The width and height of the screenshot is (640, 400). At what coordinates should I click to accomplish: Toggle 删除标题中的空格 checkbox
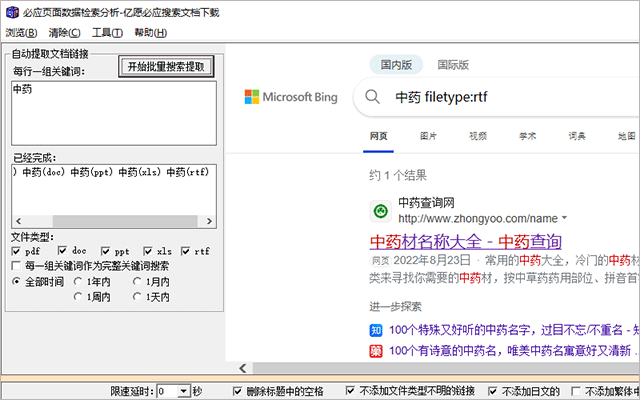(x=237, y=391)
